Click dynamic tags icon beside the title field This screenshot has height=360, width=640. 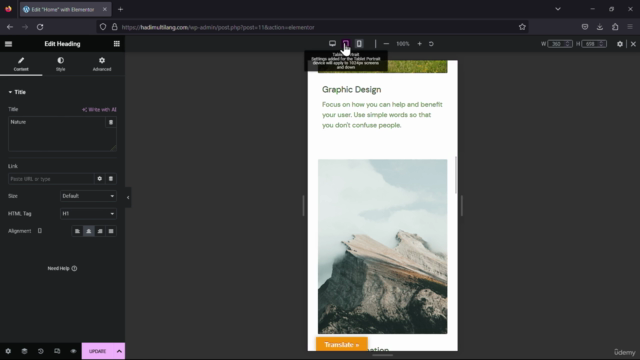coord(111,122)
